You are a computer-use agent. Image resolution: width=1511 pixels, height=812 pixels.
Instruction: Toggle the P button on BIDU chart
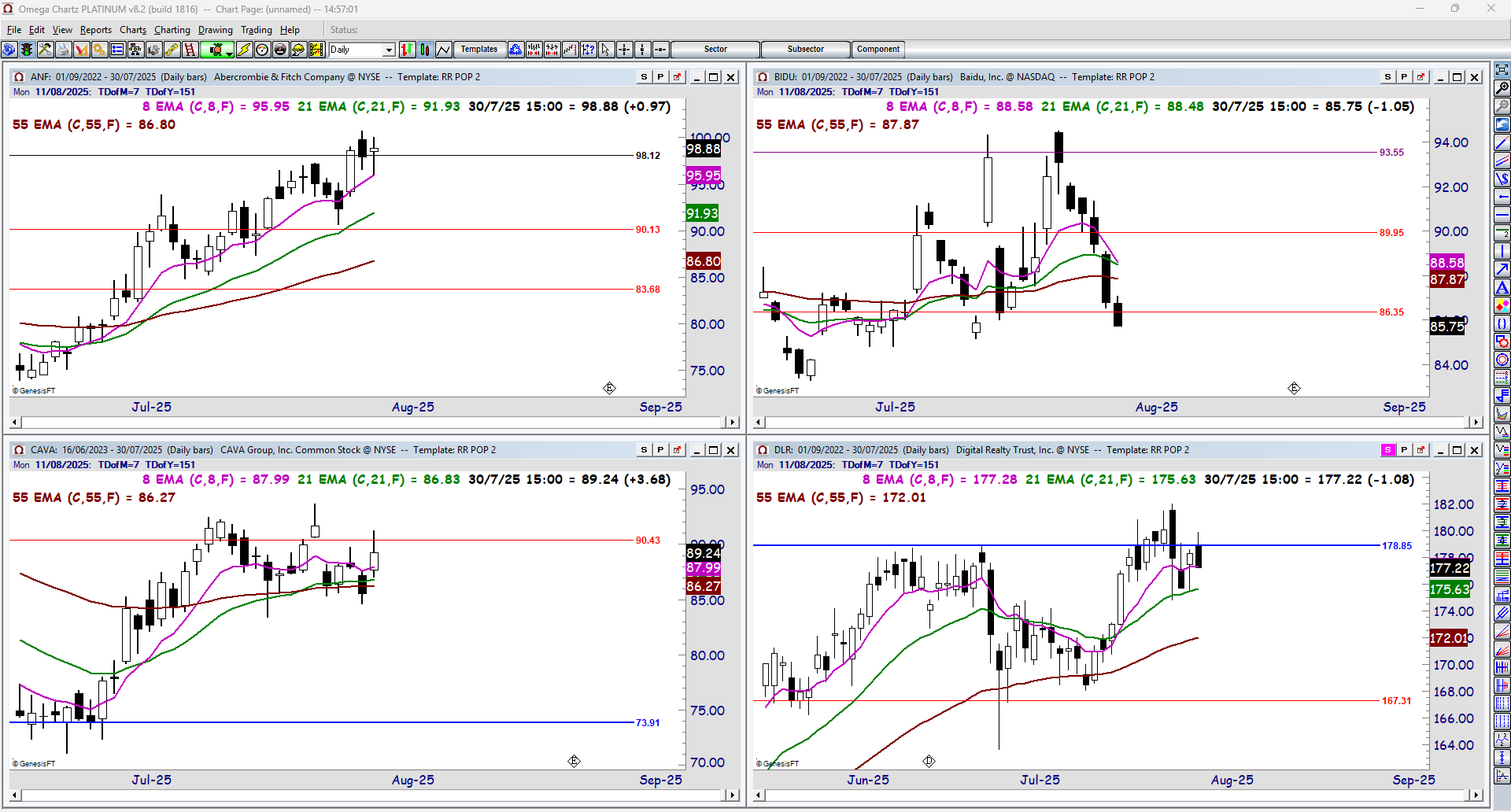click(x=1404, y=77)
